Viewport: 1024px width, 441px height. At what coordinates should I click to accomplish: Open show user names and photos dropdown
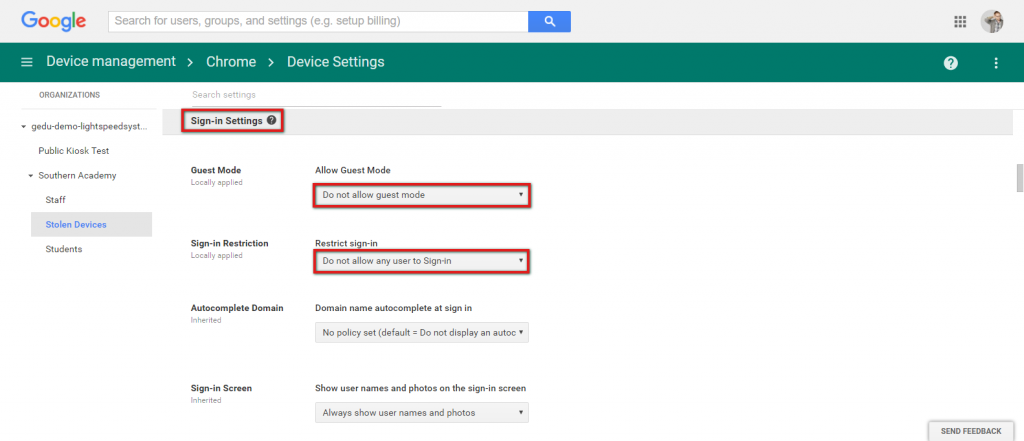point(422,412)
